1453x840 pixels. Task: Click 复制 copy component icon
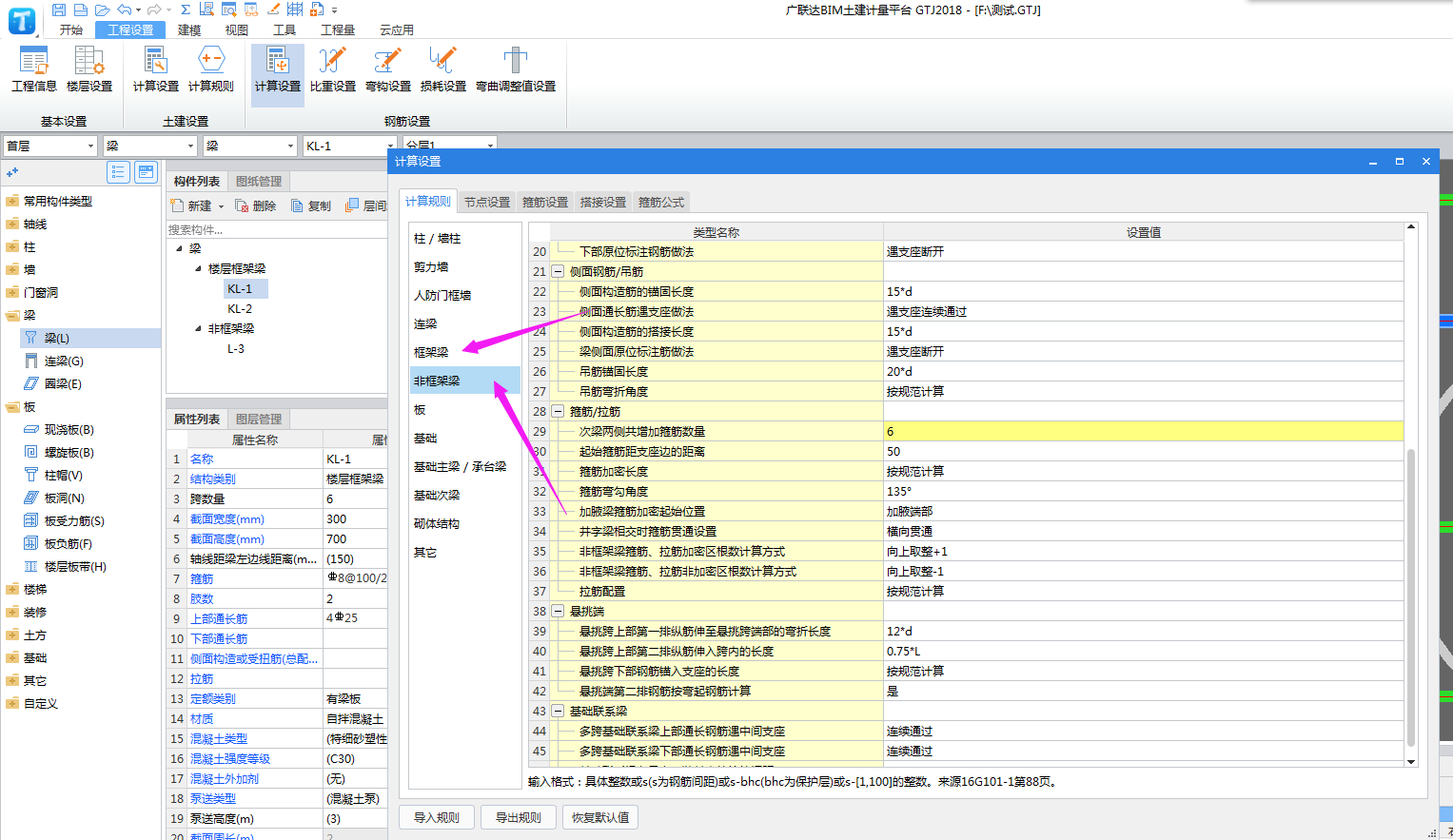pyautogui.click(x=311, y=205)
